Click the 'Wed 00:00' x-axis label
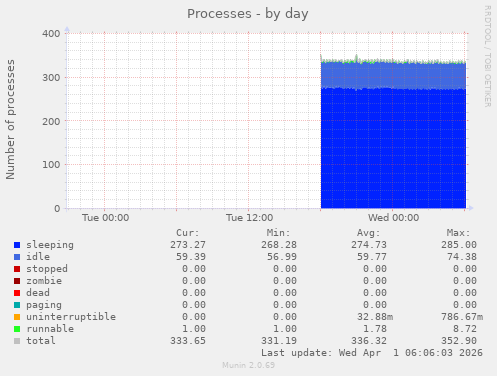The image size is (497, 376). tap(393, 218)
